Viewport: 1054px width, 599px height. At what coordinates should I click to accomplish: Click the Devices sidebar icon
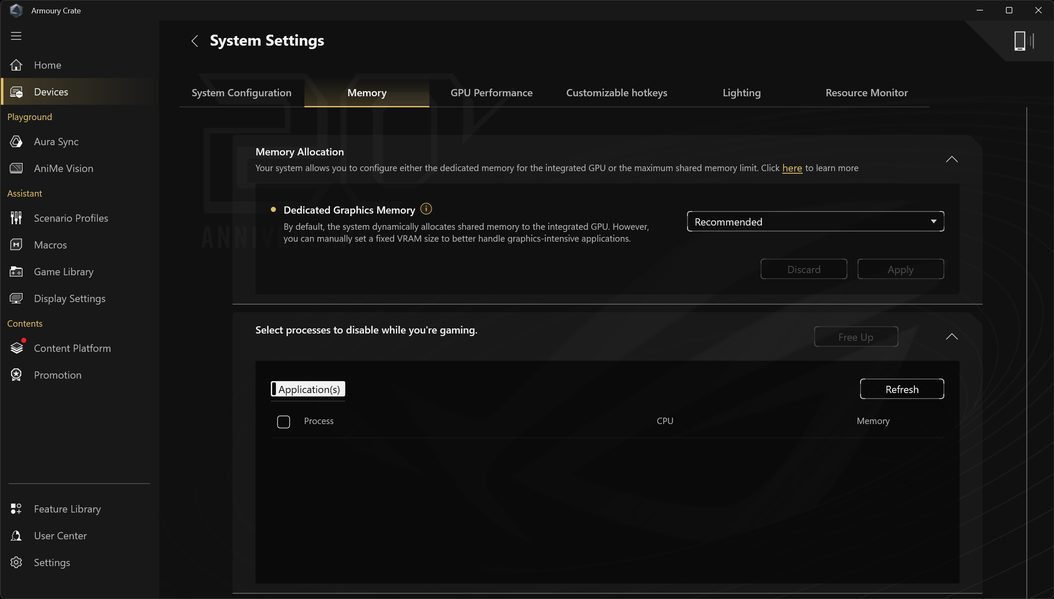coord(16,92)
